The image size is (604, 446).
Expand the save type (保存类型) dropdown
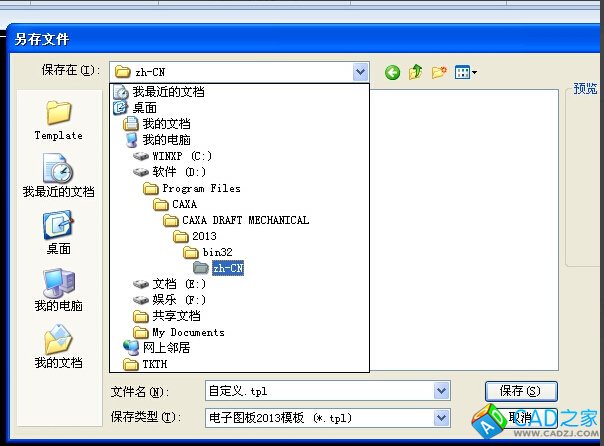(441, 418)
